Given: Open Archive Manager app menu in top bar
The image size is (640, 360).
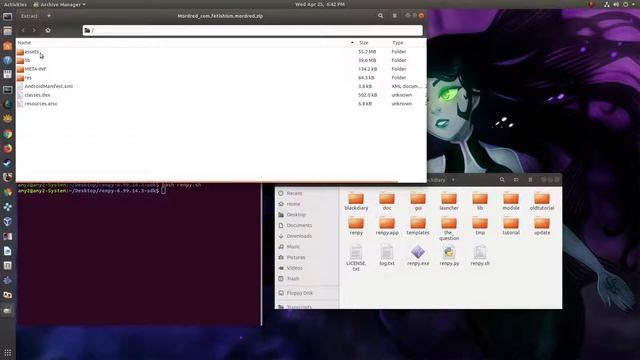Looking at the screenshot, I should click(60, 4).
